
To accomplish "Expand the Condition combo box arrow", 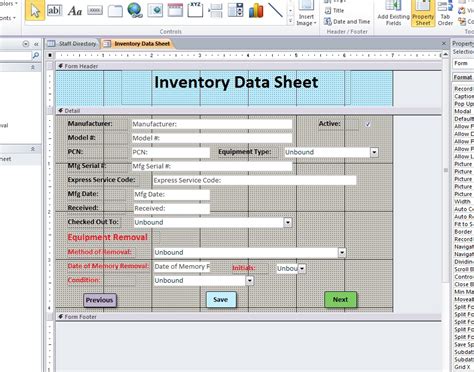I will tap(250, 281).
